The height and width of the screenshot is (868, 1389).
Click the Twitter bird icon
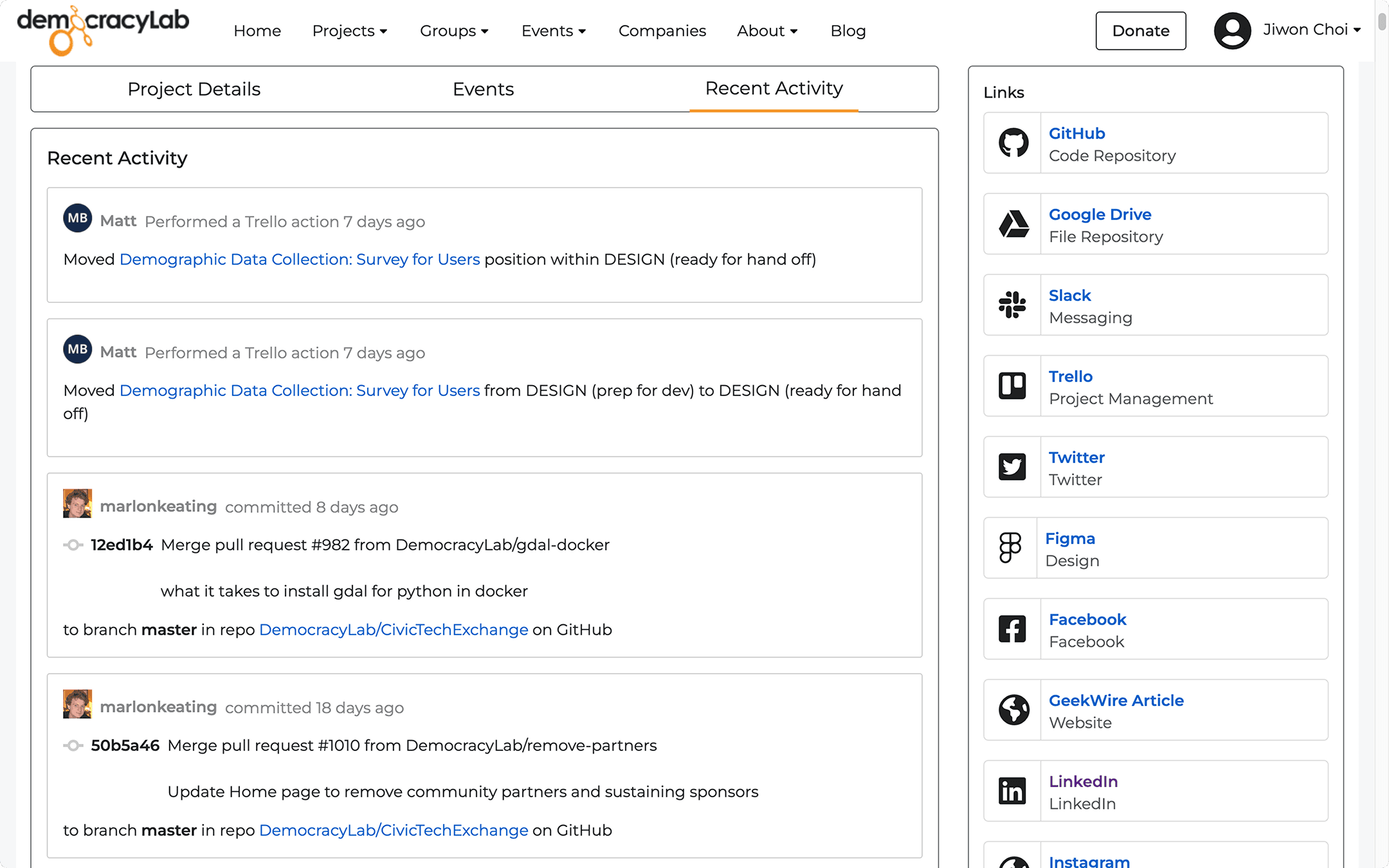1013,467
